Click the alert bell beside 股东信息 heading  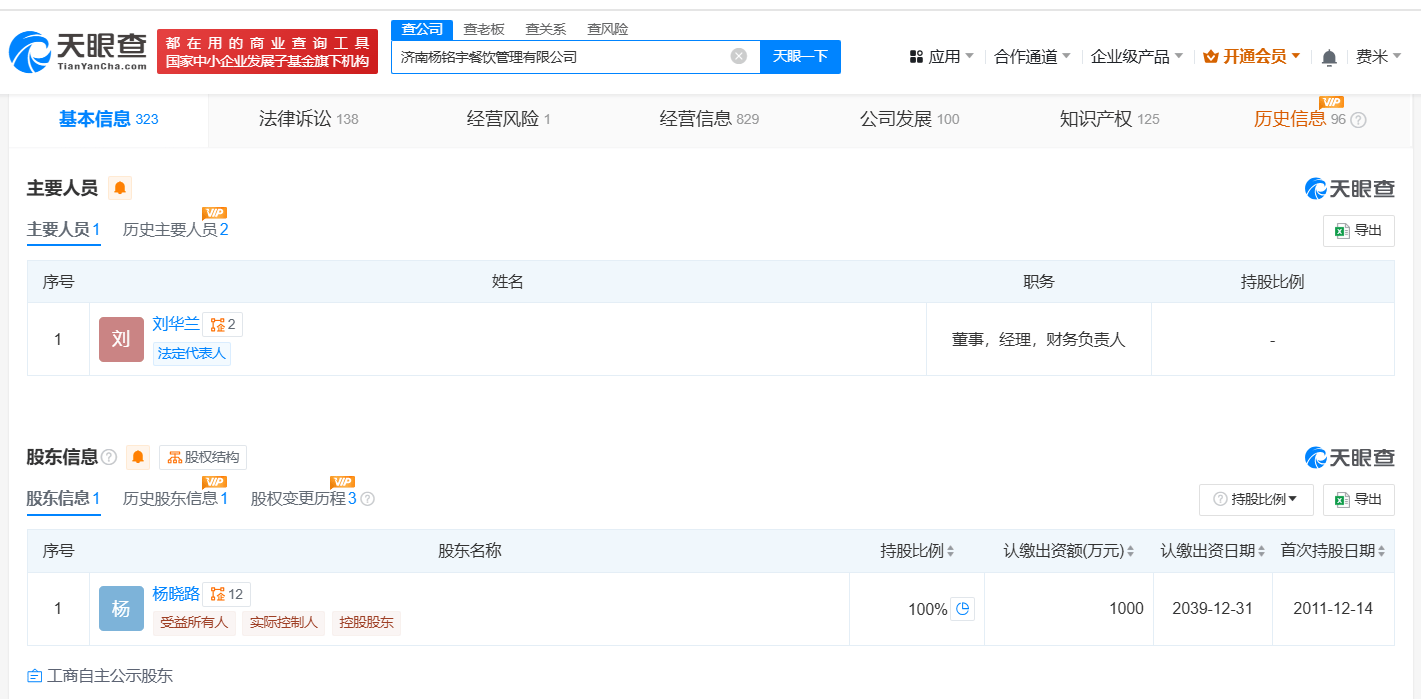[x=138, y=457]
